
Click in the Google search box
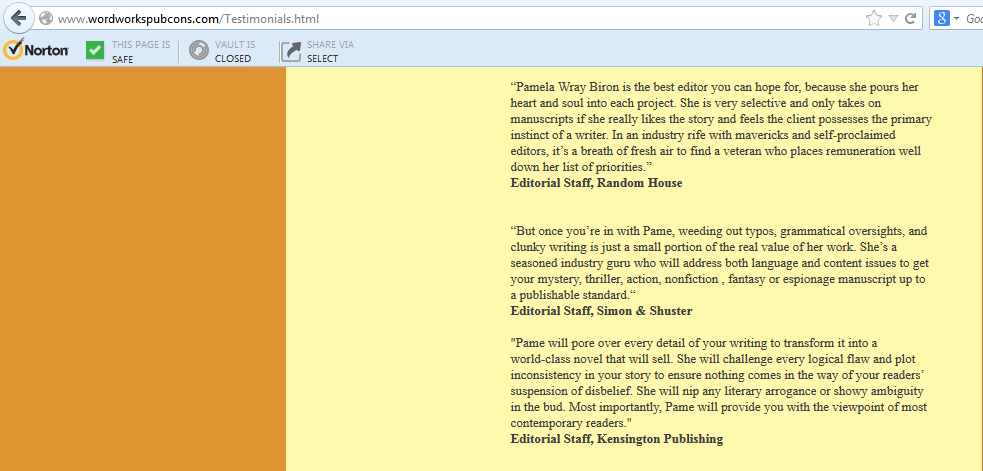tap(973, 18)
